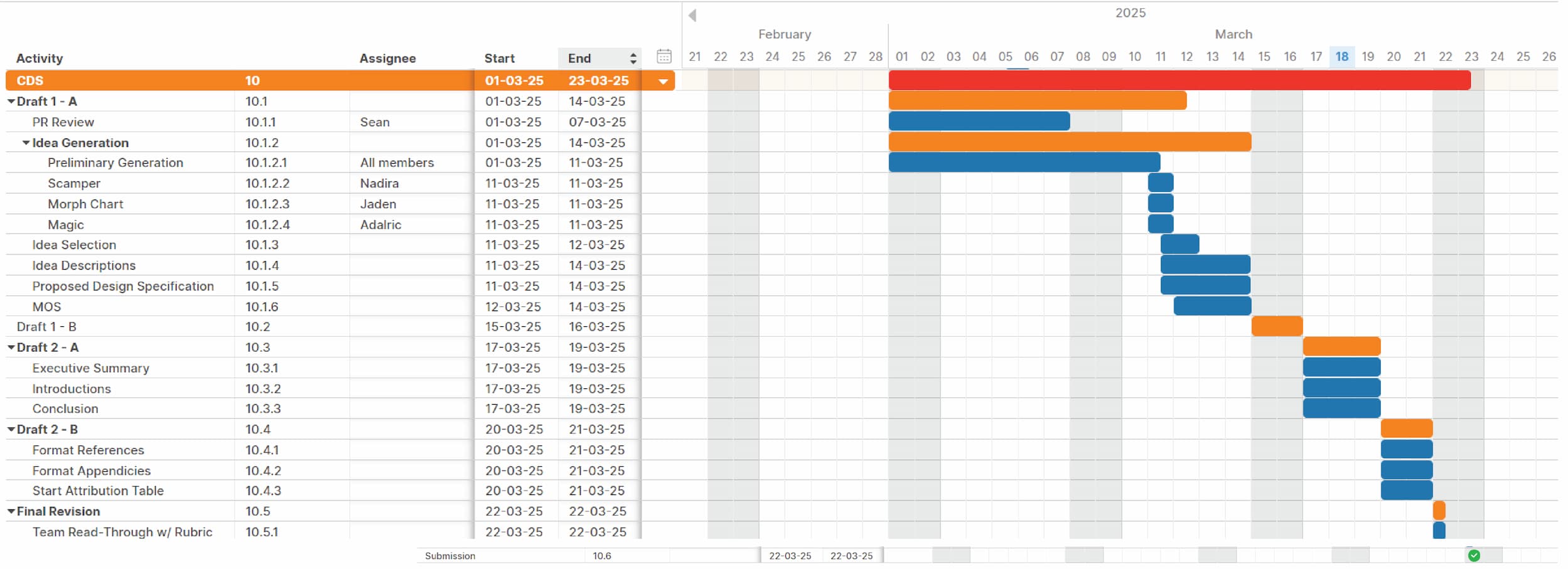
Task: Select the orange Draft 1 - B bar
Action: 1276,326
